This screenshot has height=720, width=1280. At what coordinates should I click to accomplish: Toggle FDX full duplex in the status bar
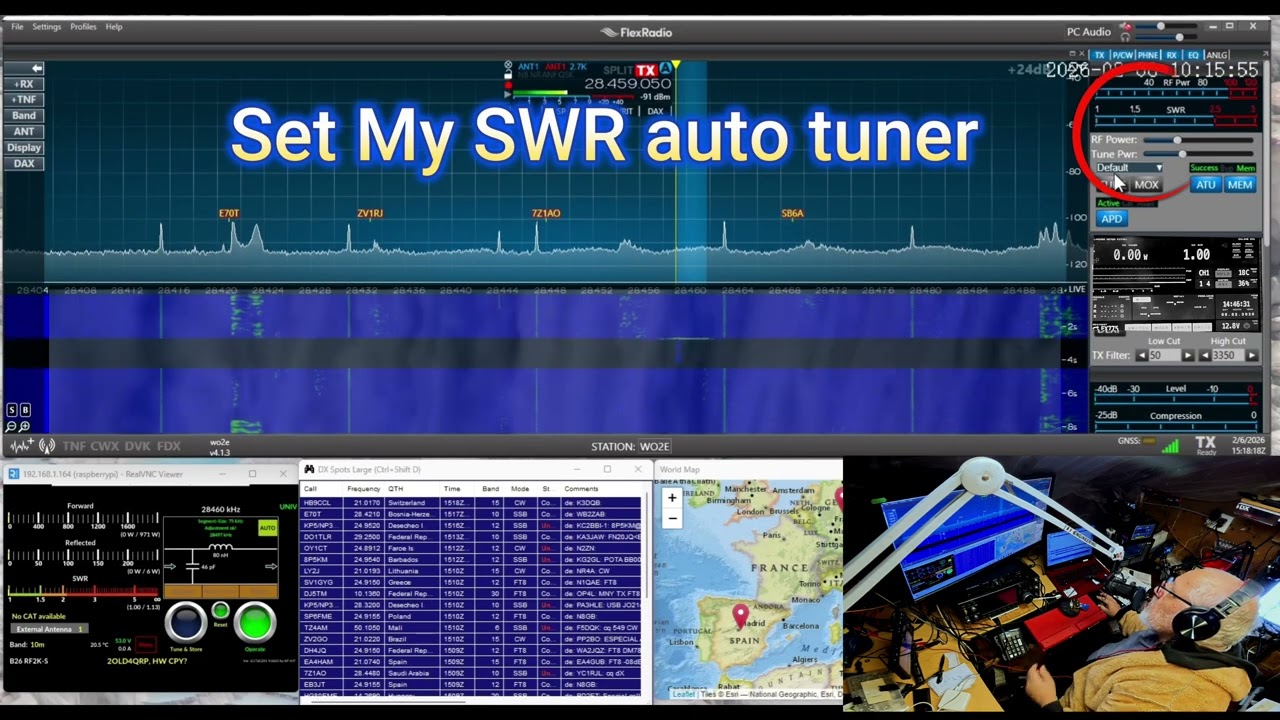tap(168, 446)
